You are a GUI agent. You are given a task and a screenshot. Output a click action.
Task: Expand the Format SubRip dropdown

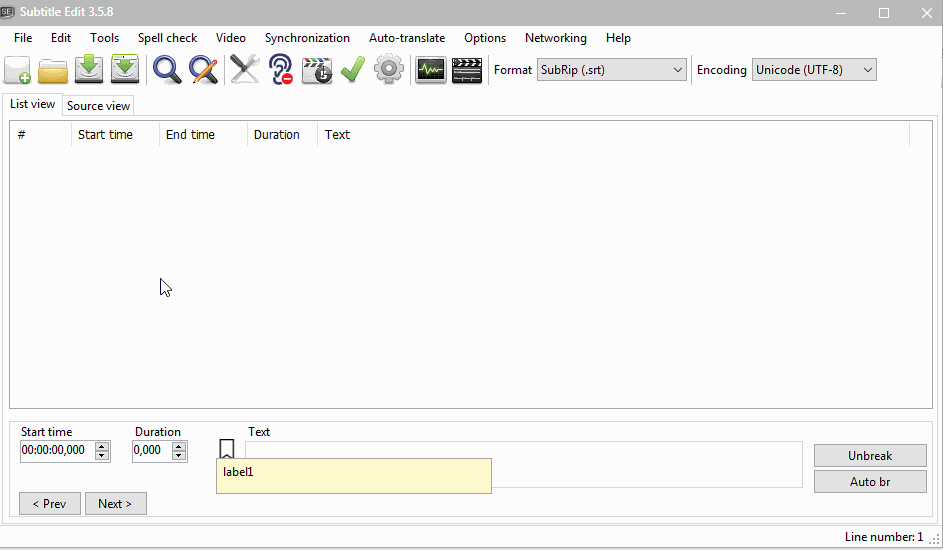(678, 70)
